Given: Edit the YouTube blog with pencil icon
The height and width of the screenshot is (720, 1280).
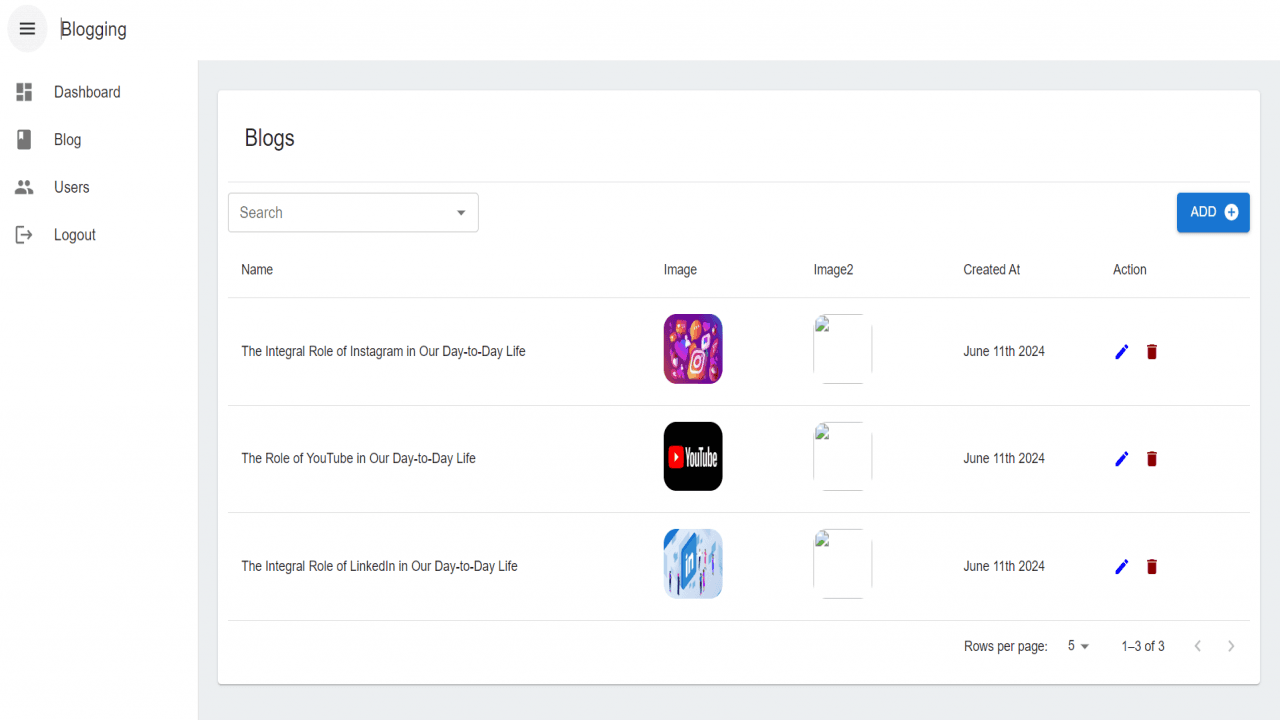Looking at the screenshot, I should click(1122, 458).
